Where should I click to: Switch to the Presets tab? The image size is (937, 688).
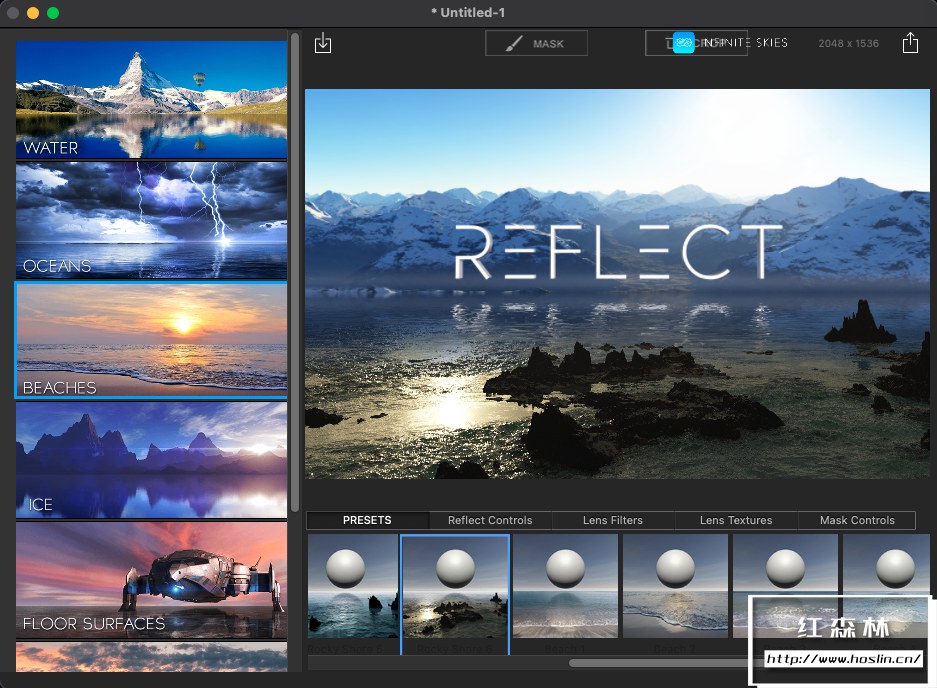pos(367,520)
